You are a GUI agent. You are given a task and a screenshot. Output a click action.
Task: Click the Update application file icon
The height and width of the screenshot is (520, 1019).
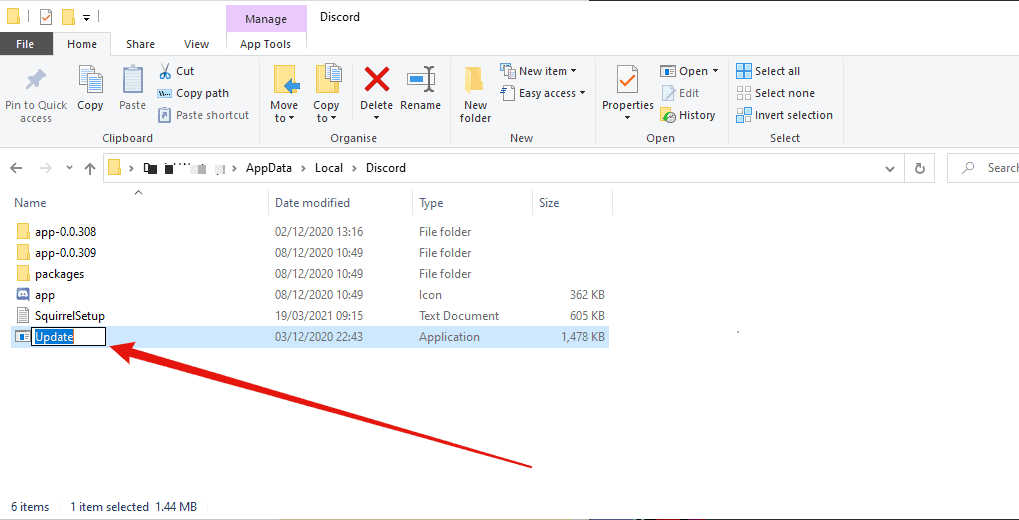23,337
